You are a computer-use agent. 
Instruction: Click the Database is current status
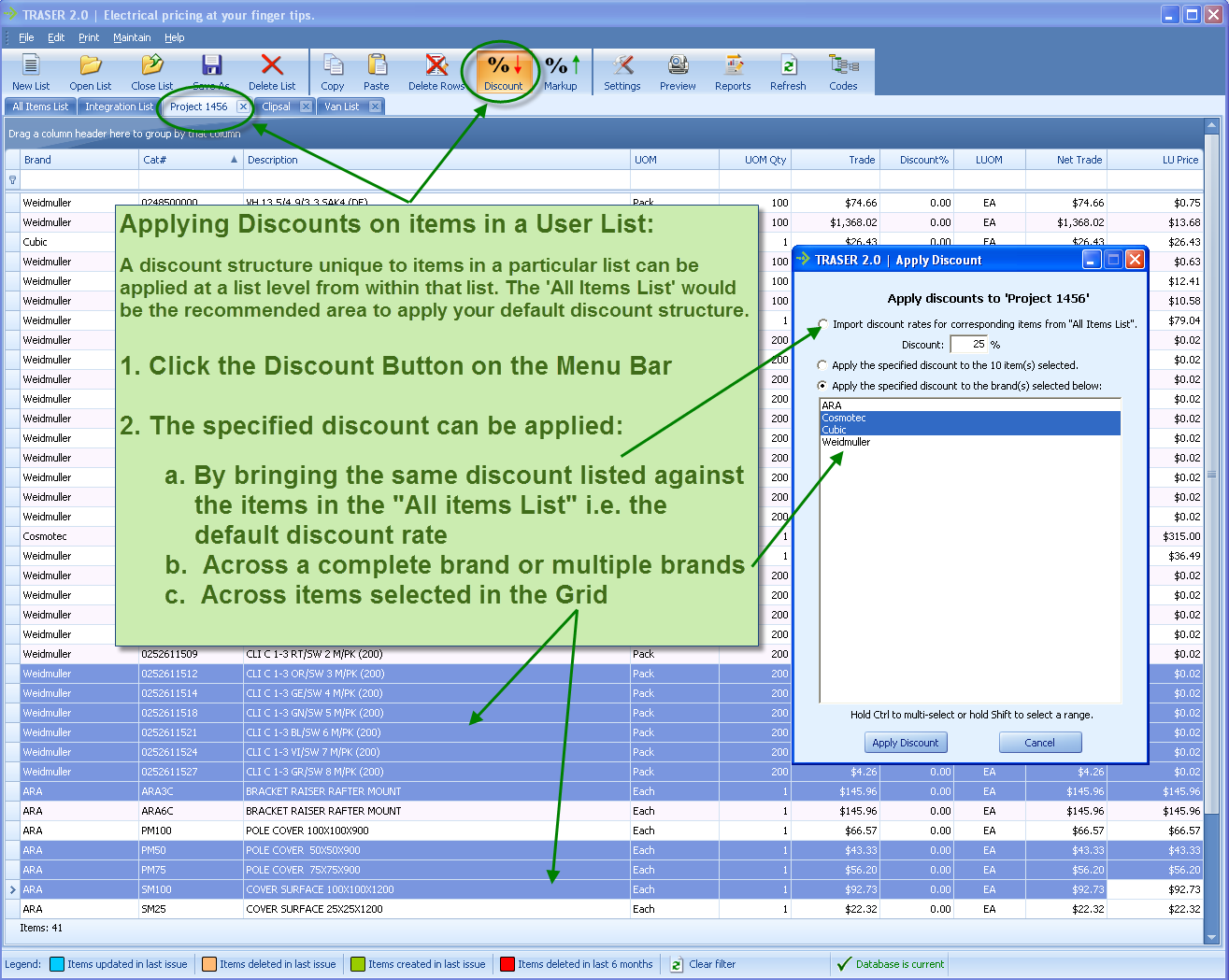point(891,964)
